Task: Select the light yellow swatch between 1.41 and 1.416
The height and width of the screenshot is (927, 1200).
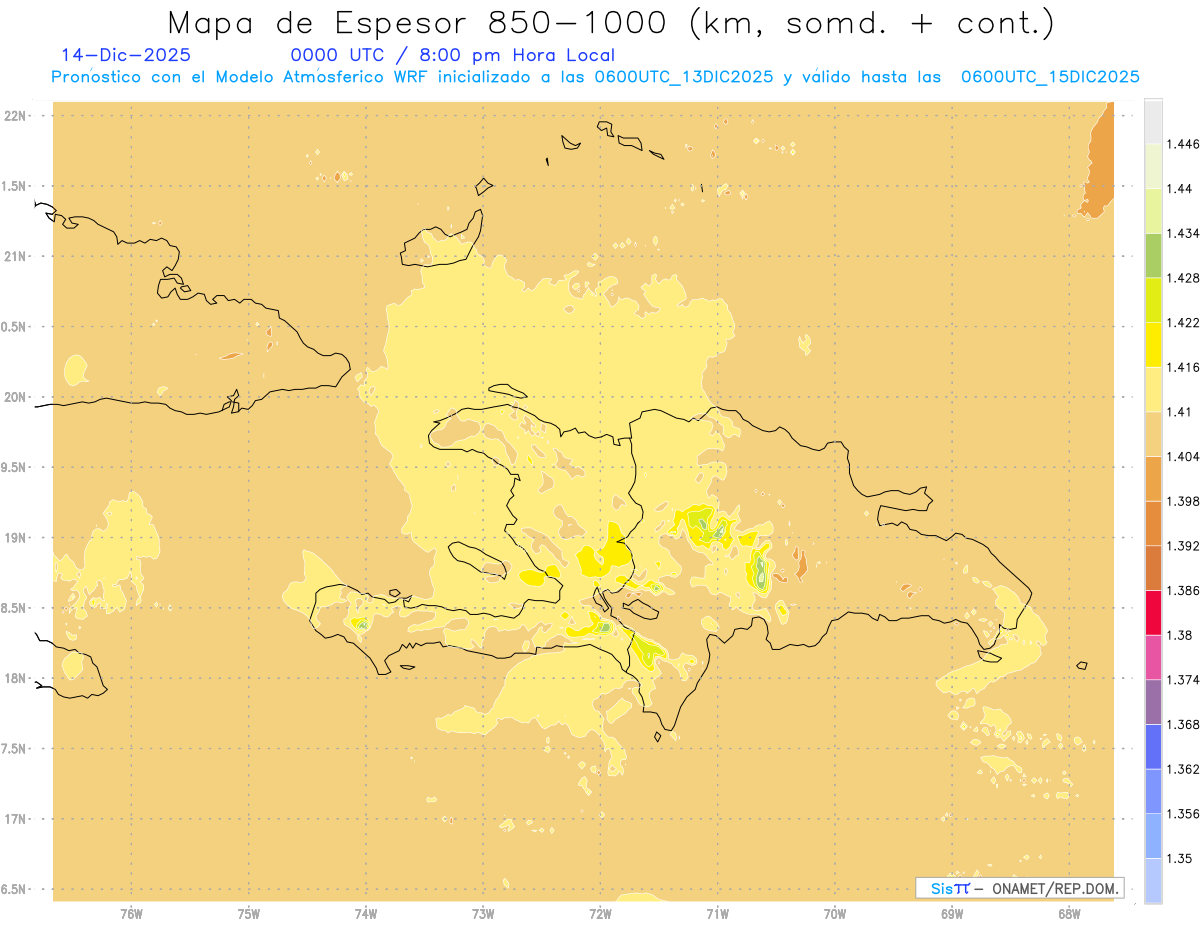Action: 1153,389
